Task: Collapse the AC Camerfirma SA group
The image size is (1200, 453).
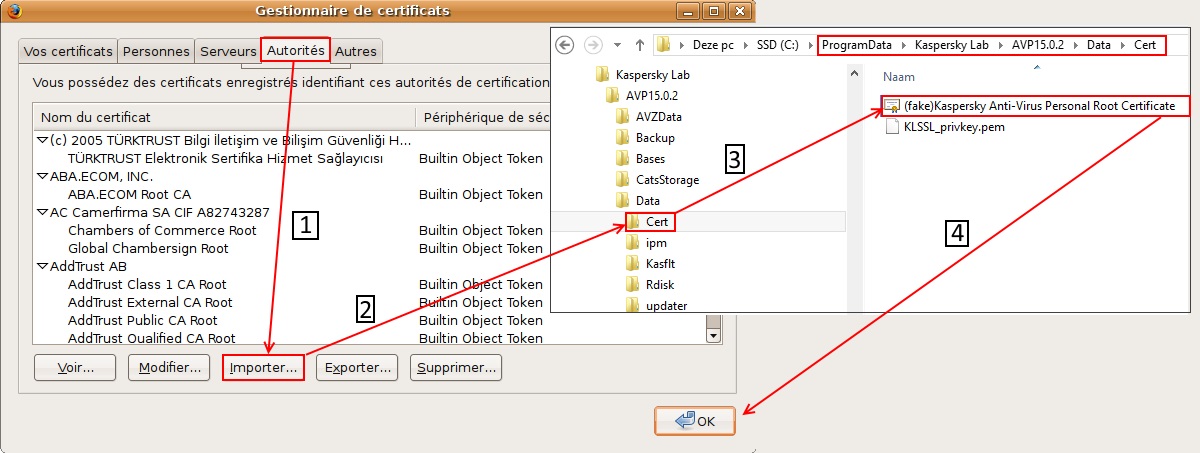Action: [x=42, y=213]
